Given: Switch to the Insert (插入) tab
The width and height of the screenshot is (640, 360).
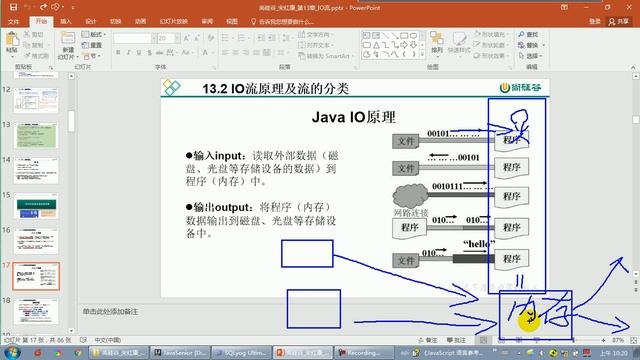Looking at the screenshot, I should (x=65, y=21).
